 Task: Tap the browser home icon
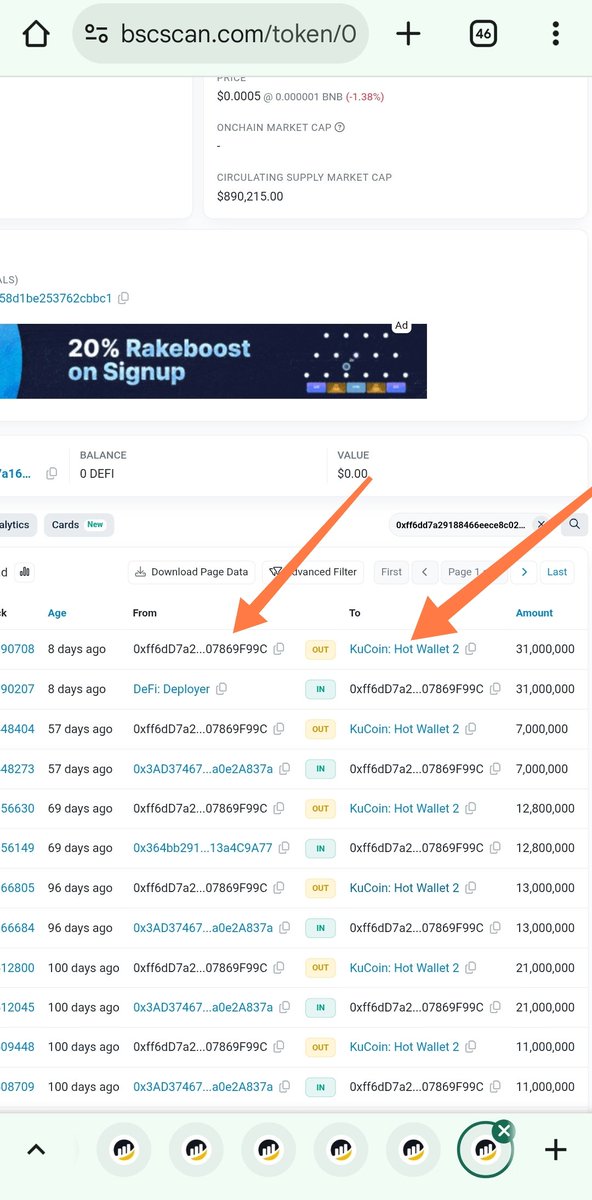click(x=36, y=34)
